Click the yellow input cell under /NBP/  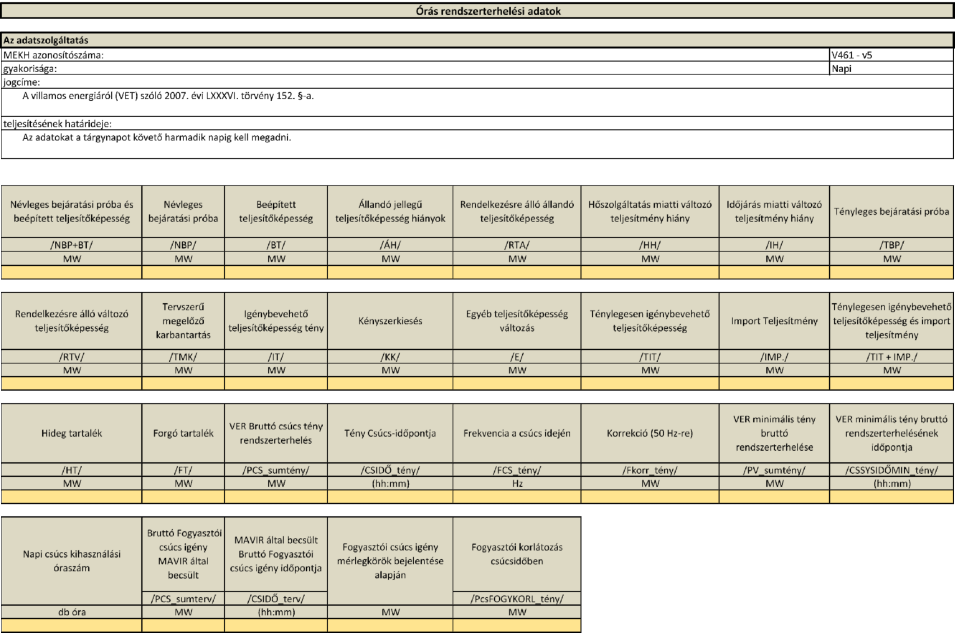point(183,271)
